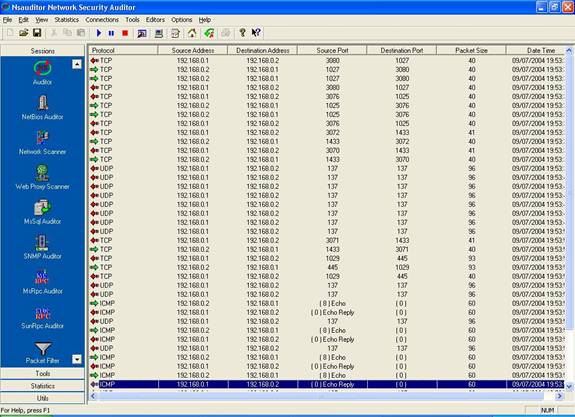
Task: Select the TCP row with source port 3071
Action: (327, 240)
